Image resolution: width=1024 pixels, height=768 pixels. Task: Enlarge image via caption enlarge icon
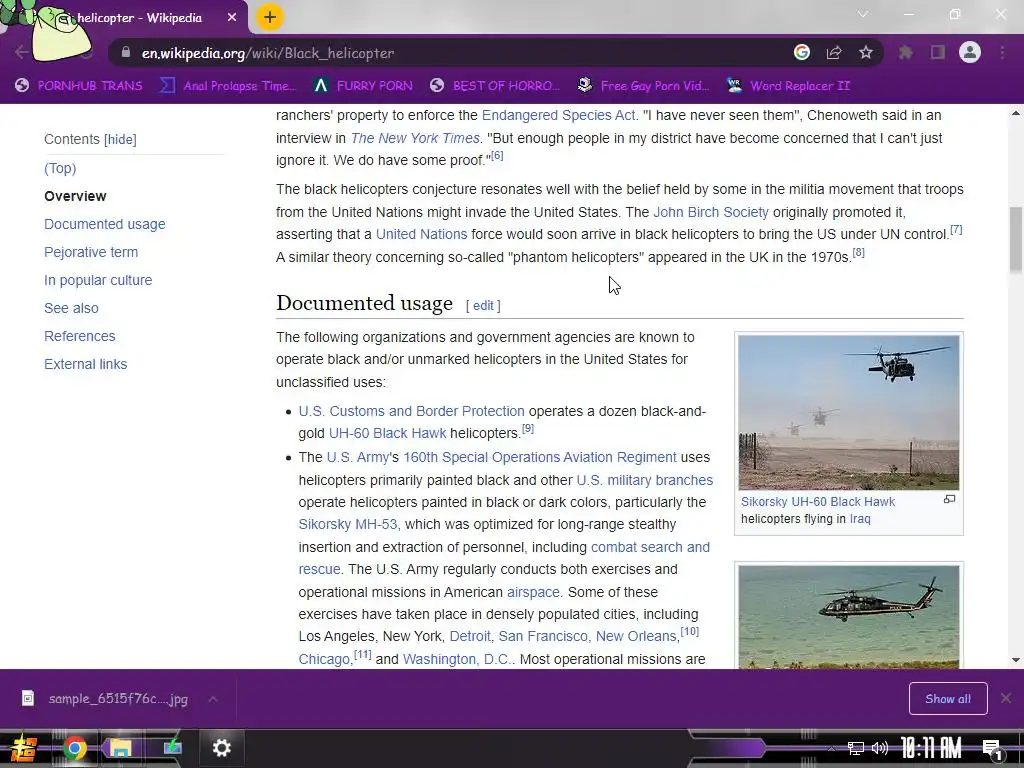tap(950, 500)
